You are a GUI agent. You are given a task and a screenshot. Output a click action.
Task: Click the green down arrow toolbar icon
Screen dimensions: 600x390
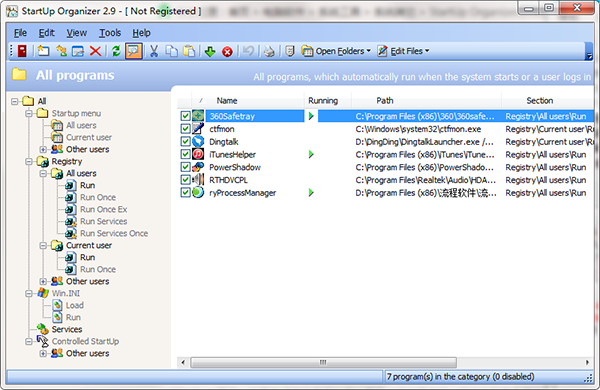(x=210, y=51)
